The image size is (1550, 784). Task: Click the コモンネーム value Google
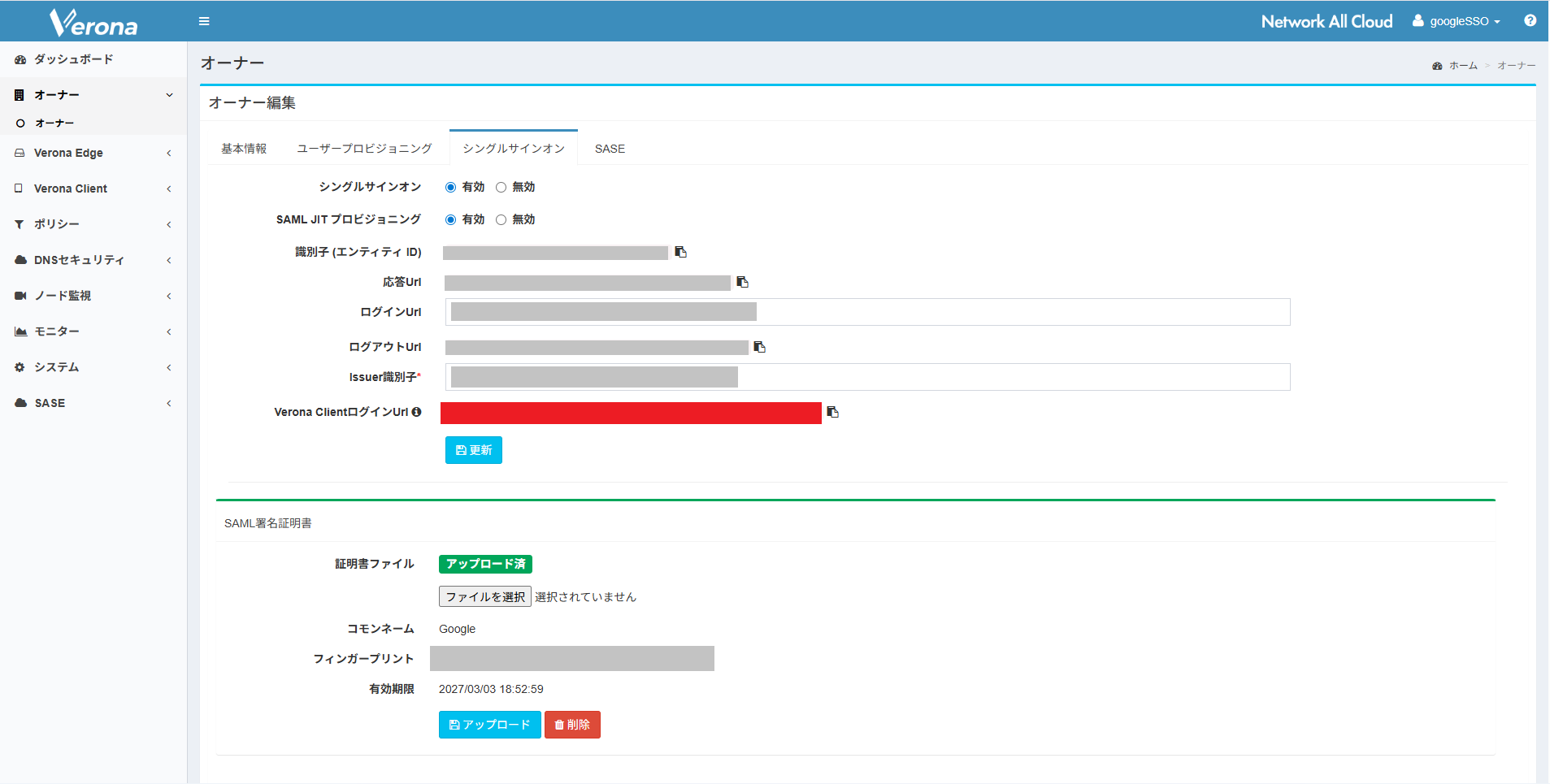457,629
